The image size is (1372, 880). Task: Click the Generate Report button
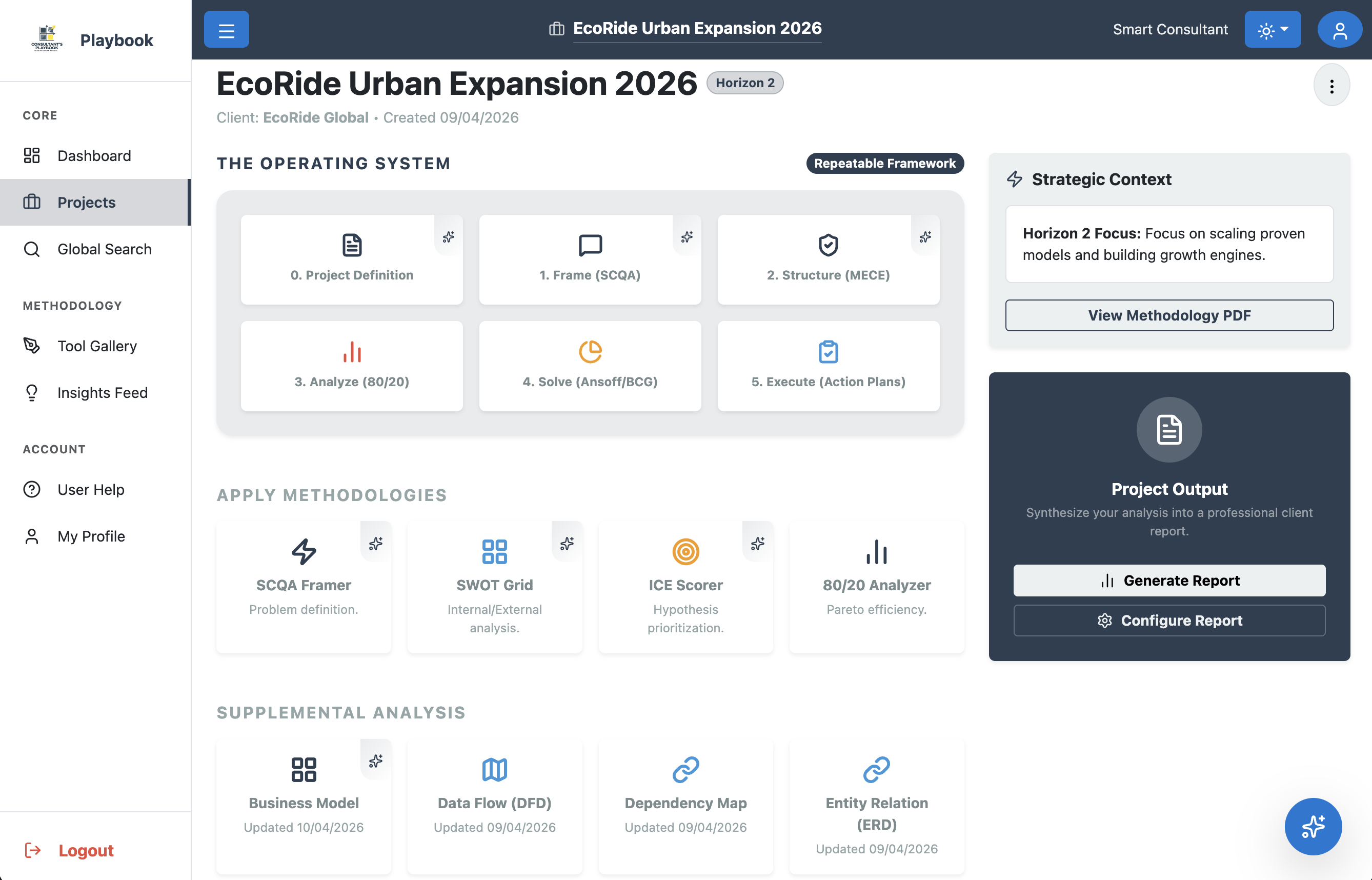point(1169,581)
